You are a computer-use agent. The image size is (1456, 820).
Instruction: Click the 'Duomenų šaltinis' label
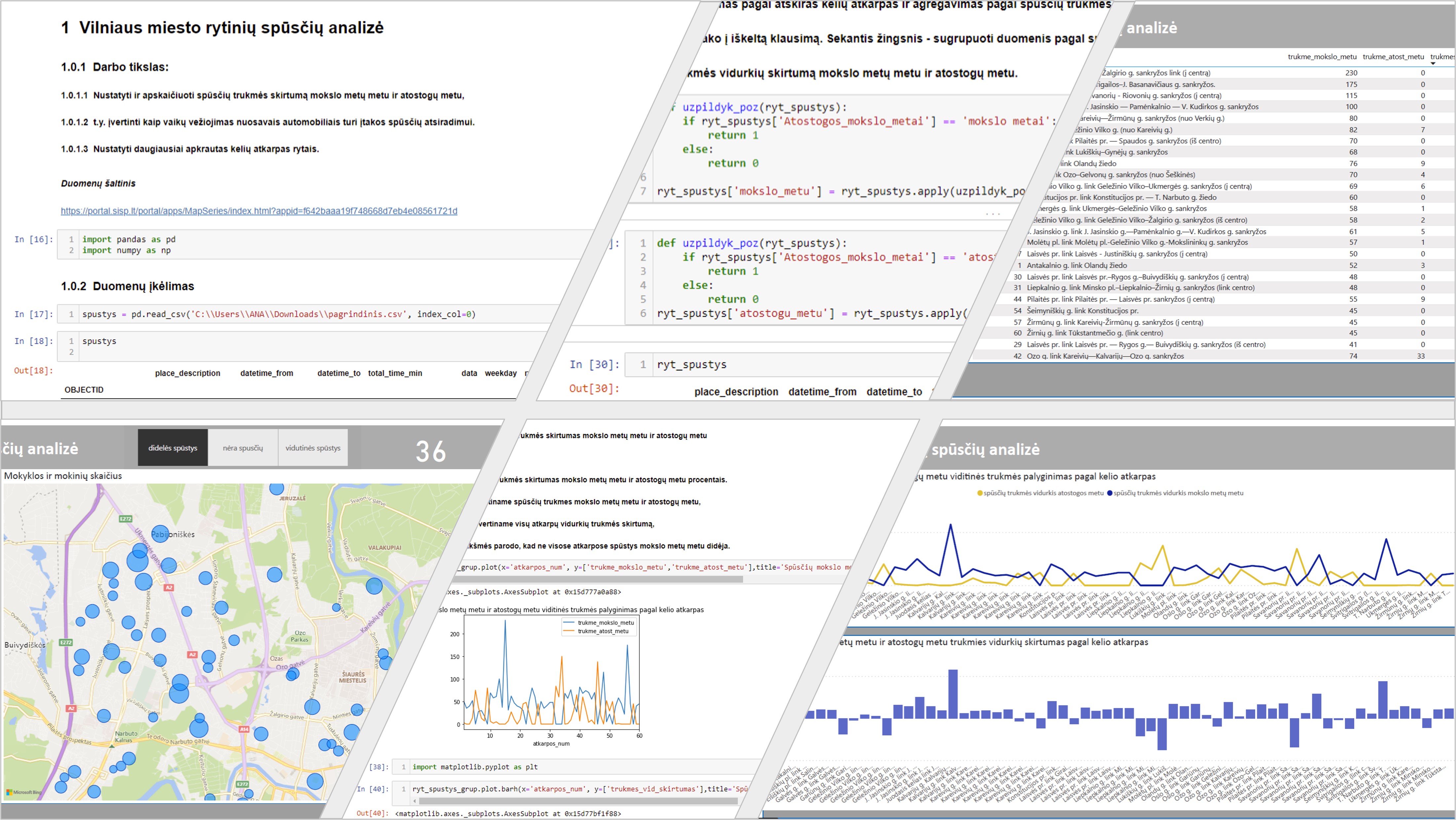click(98, 184)
